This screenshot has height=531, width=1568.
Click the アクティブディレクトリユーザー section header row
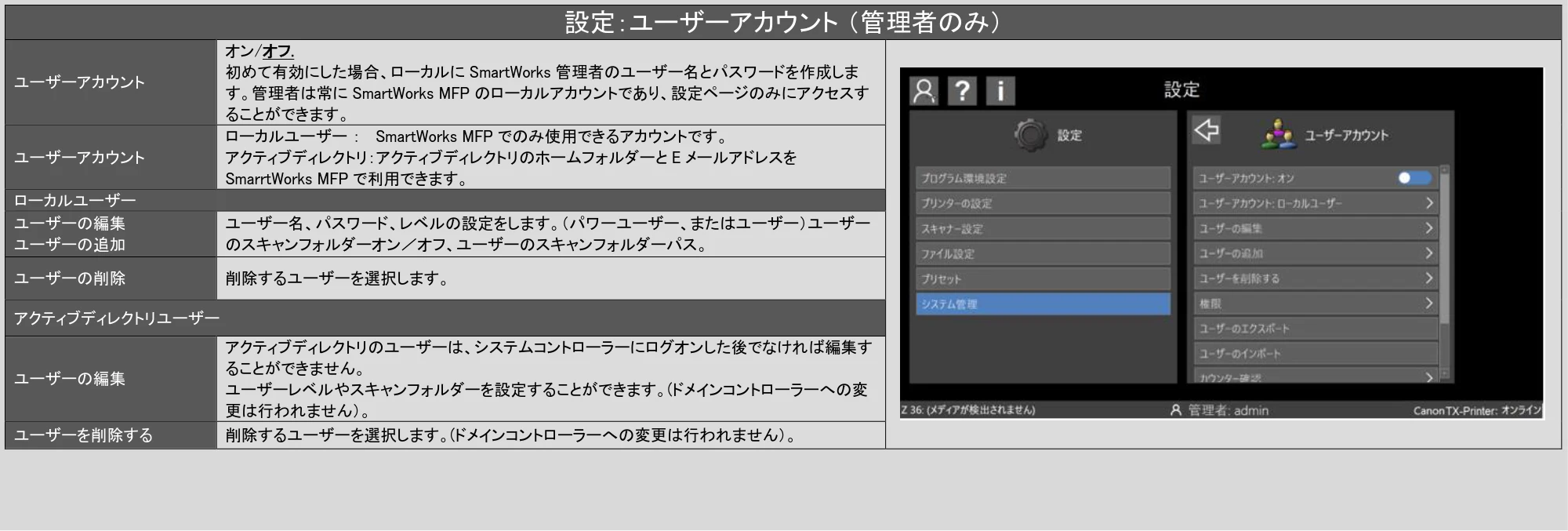(445, 318)
